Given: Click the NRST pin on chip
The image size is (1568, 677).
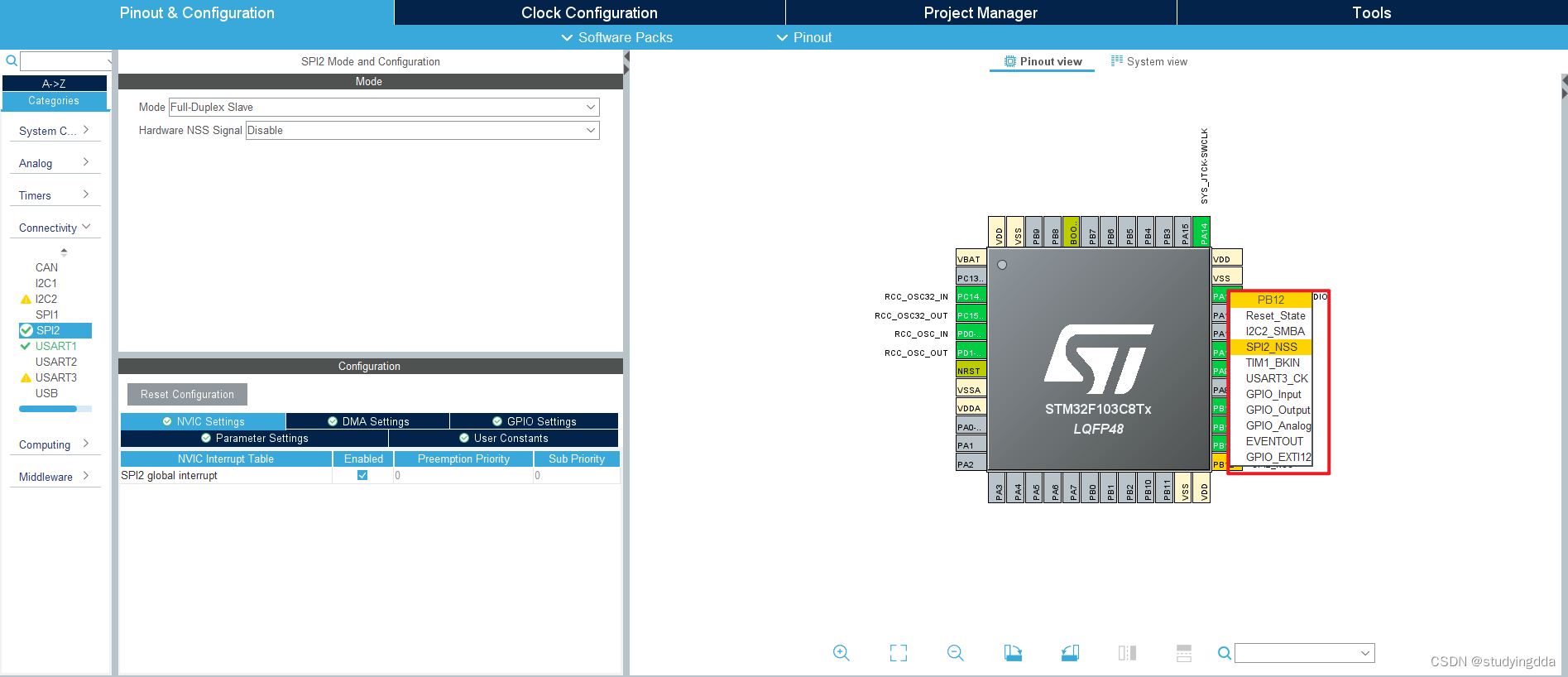Looking at the screenshot, I should pos(971,371).
